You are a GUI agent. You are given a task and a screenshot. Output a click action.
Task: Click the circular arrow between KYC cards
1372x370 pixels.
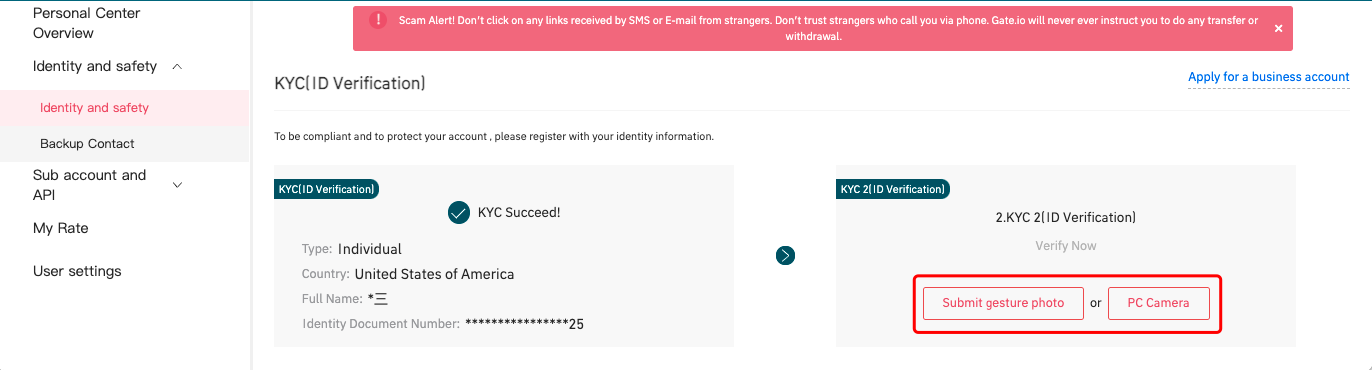coord(786,256)
